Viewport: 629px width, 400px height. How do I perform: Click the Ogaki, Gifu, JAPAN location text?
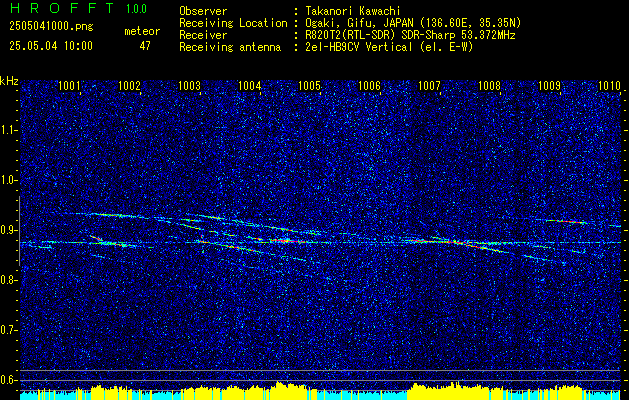412,23
